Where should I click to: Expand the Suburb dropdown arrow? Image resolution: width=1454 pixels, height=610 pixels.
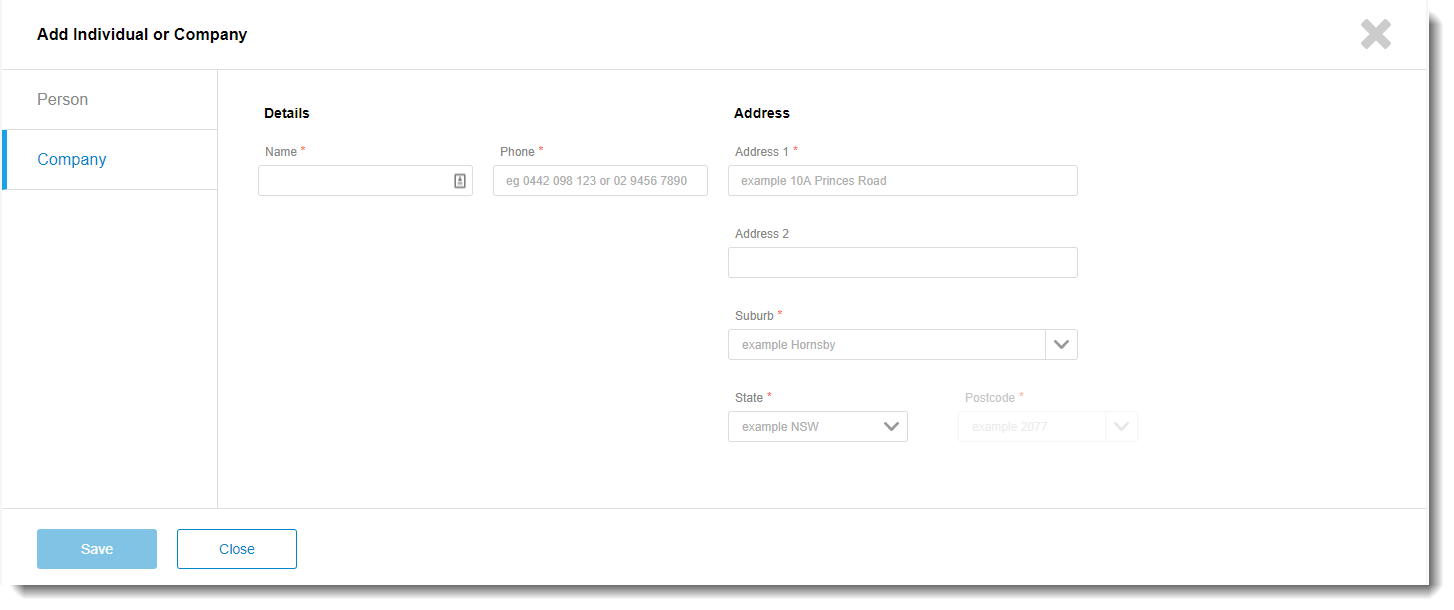point(1061,345)
